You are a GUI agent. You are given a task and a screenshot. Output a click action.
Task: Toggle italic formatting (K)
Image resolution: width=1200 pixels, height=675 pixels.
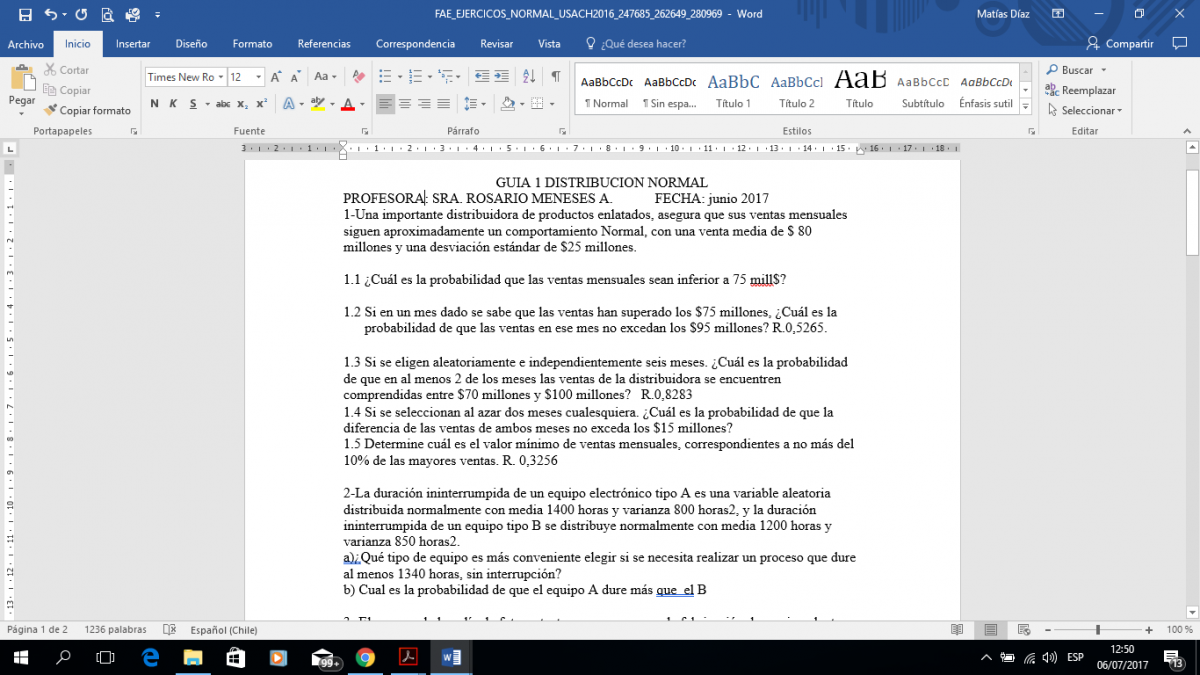174,104
